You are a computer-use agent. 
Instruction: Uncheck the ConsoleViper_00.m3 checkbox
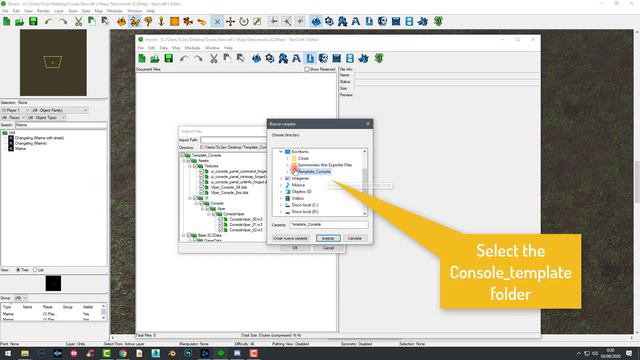pos(220,219)
